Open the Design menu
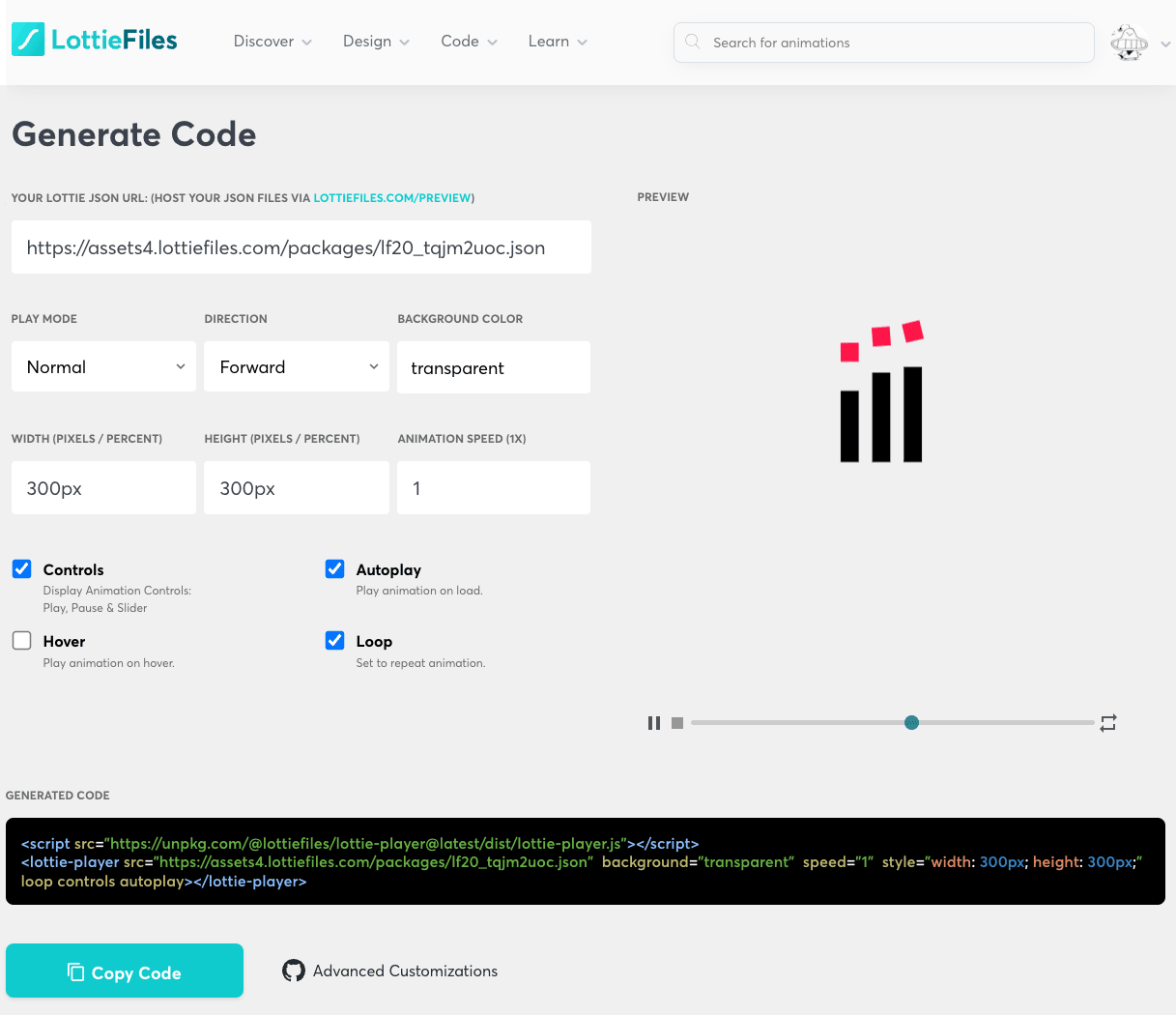Screen dimensions: 1176x1015 tap(376, 42)
